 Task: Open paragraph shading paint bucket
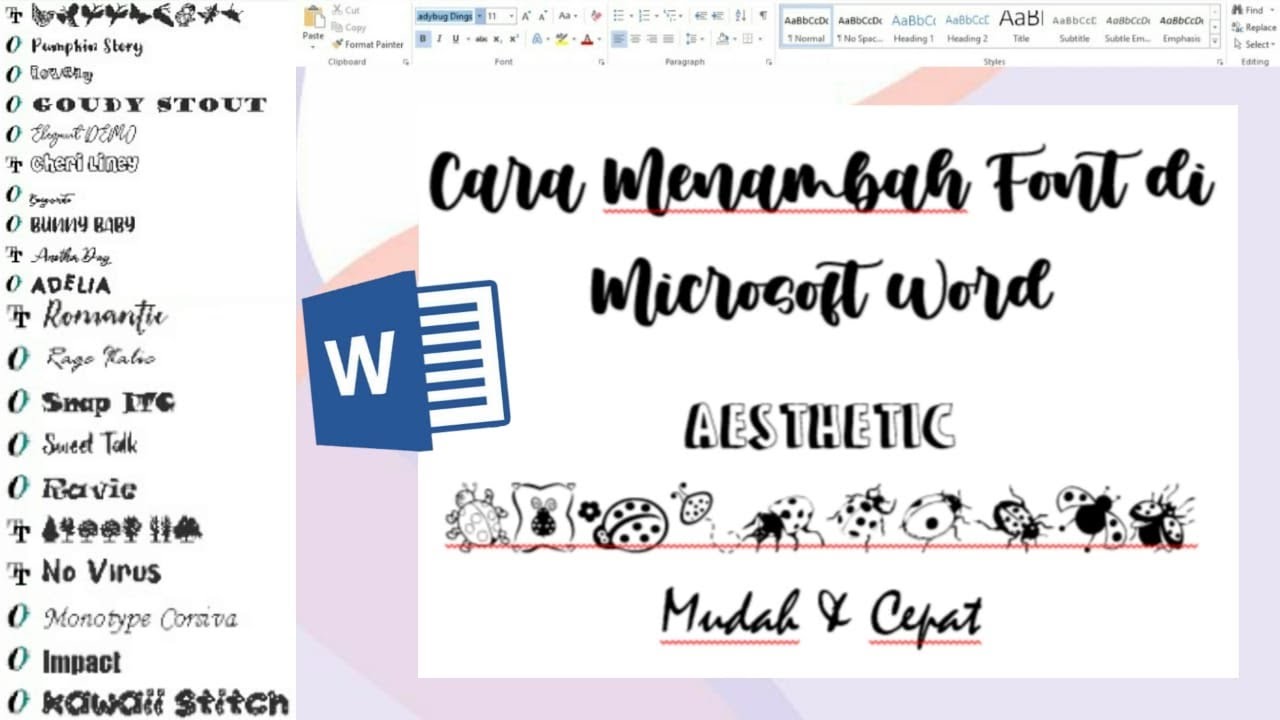(722, 39)
